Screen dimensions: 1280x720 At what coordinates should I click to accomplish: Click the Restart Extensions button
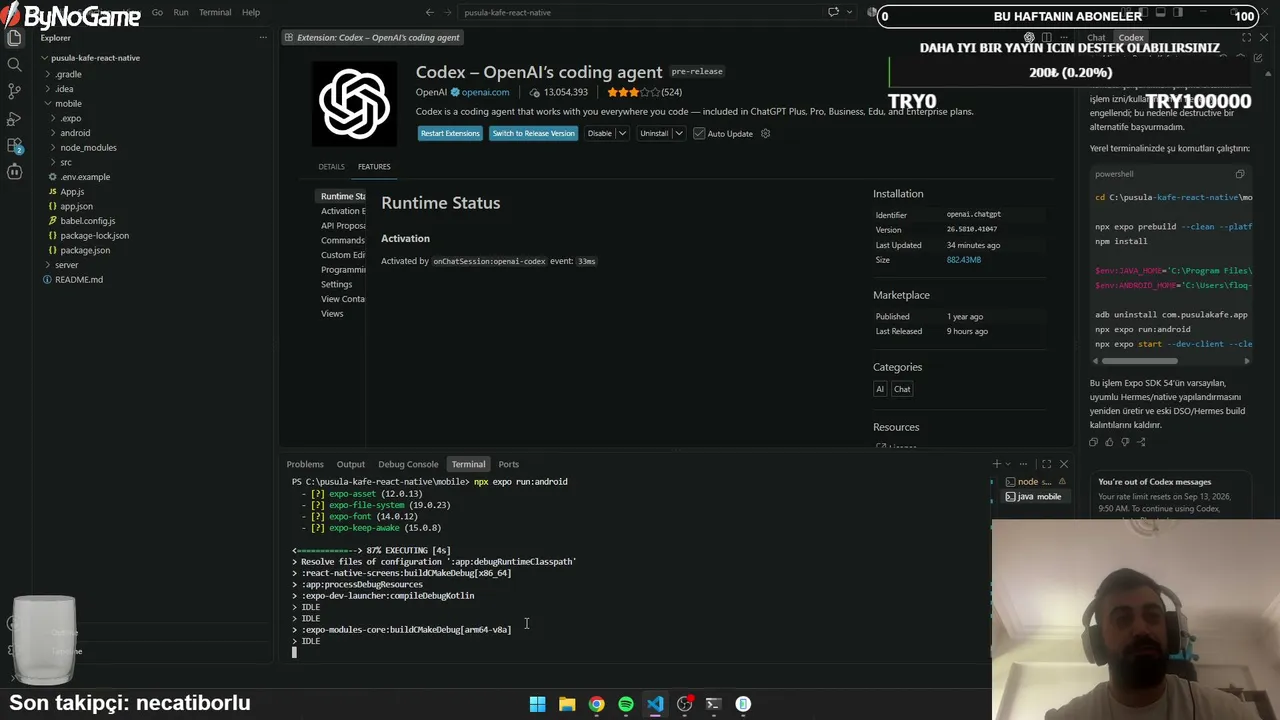coord(450,133)
